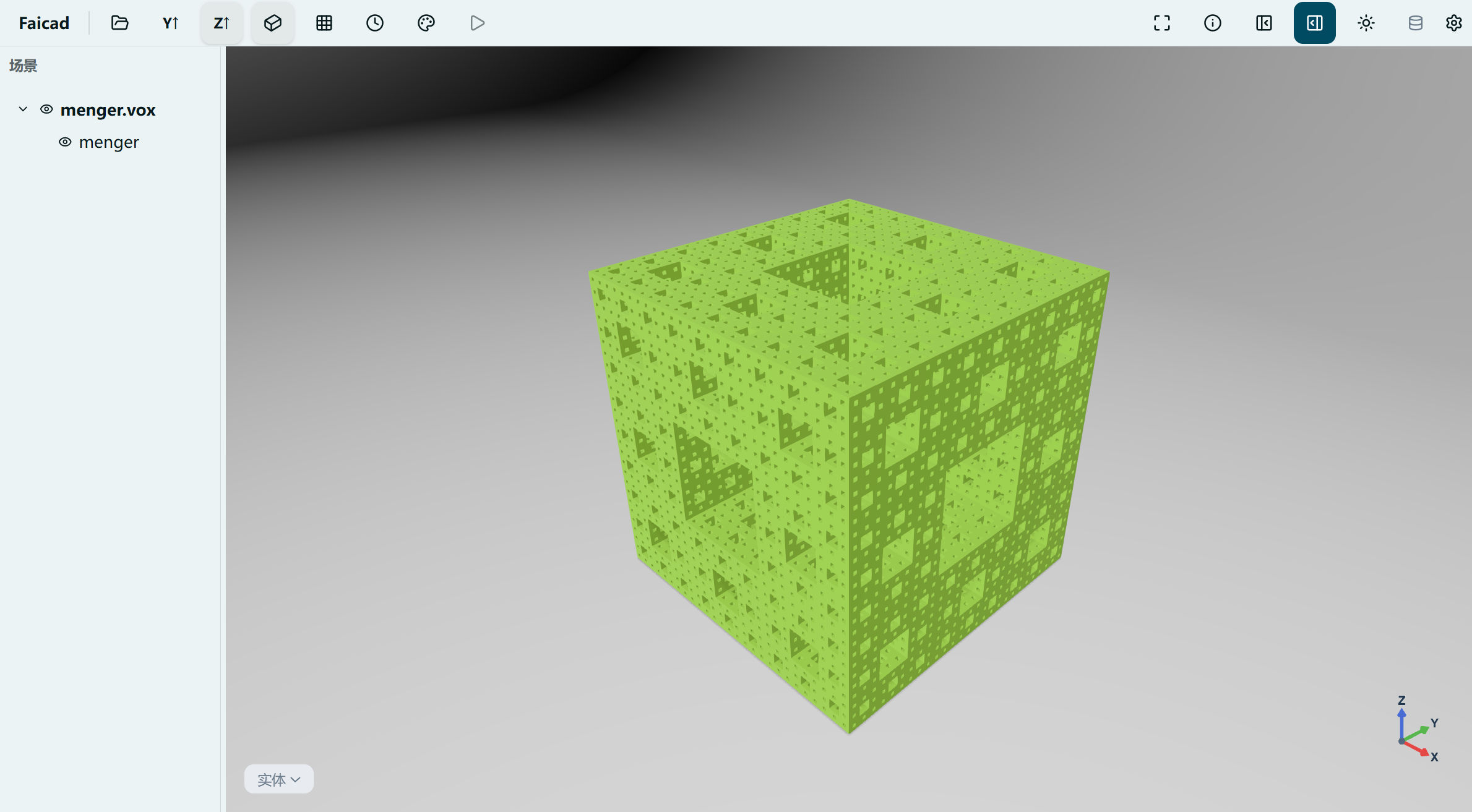The width and height of the screenshot is (1472, 812).
Task: Open file with the folder icon
Action: click(x=119, y=23)
